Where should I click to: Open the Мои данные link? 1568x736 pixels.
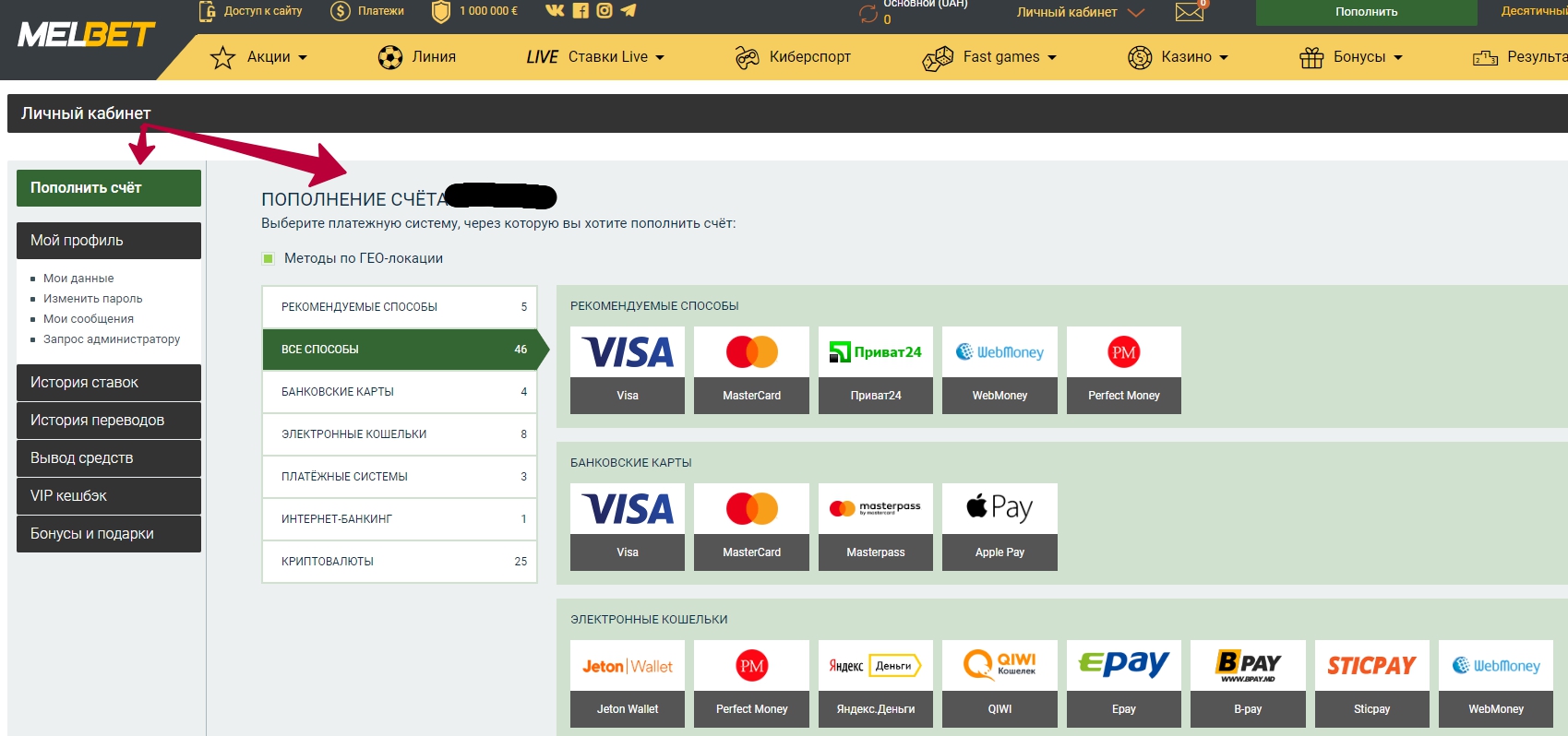coord(78,279)
